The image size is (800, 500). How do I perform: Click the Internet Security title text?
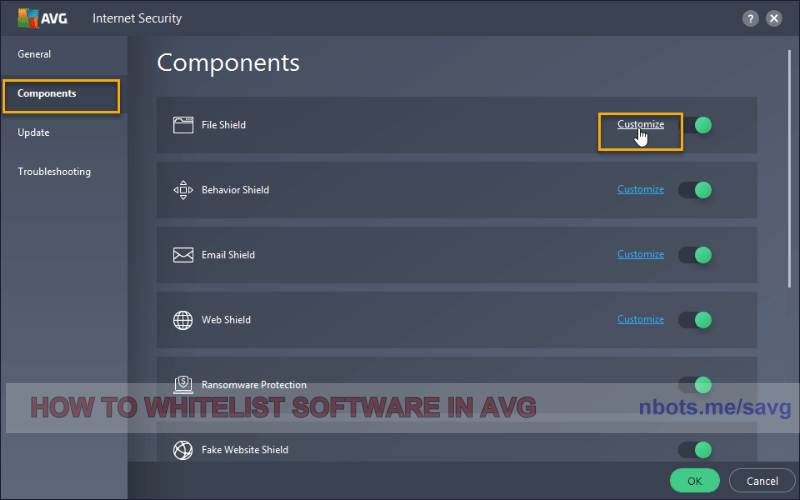click(137, 18)
